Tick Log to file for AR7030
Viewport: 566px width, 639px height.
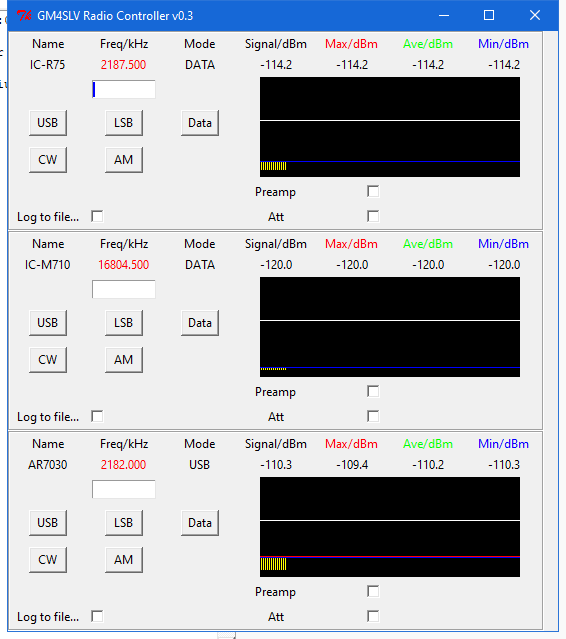point(97,617)
